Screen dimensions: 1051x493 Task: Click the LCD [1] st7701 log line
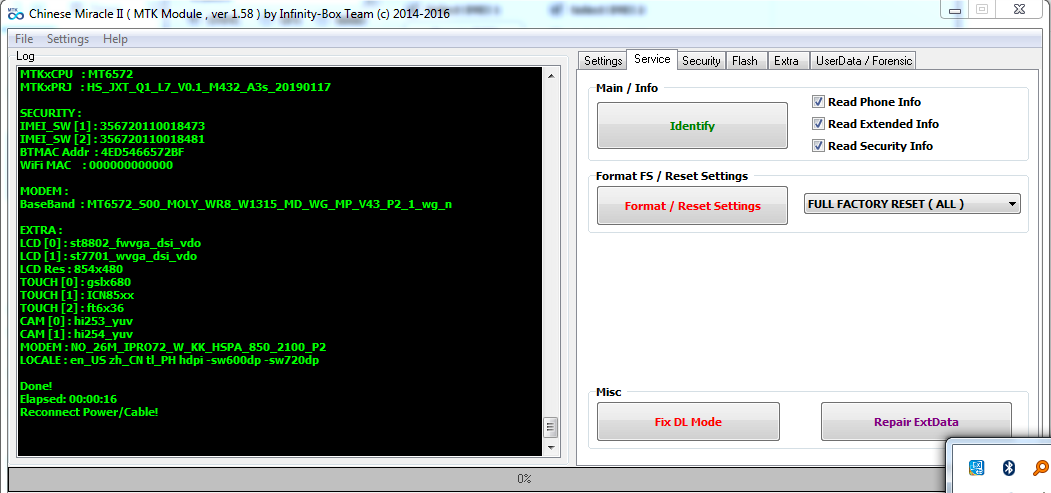(108, 256)
